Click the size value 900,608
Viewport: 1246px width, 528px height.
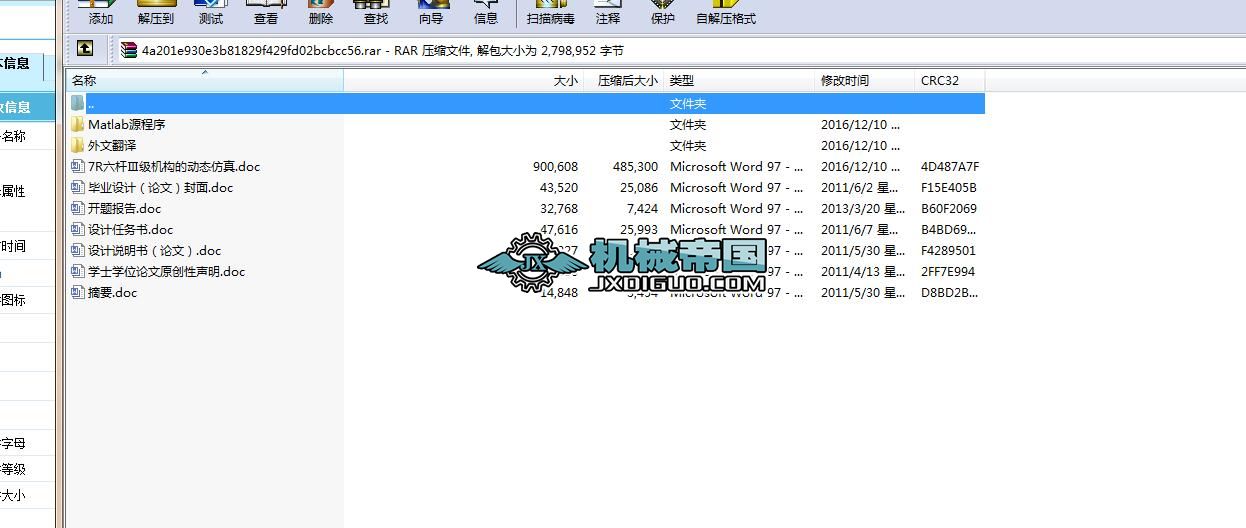click(x=555, y=167)
